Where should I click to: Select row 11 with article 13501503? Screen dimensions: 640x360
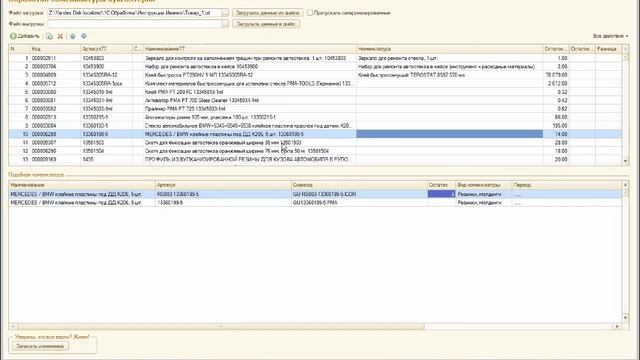315,143
